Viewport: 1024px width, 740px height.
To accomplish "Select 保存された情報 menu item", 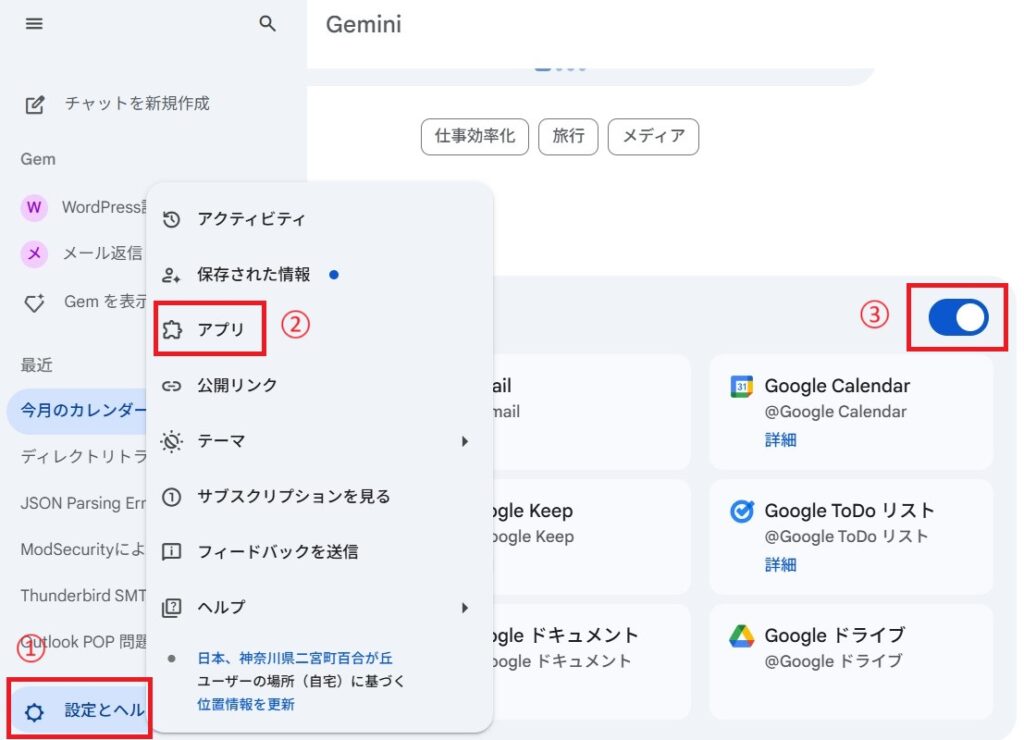I will point(320,275).
